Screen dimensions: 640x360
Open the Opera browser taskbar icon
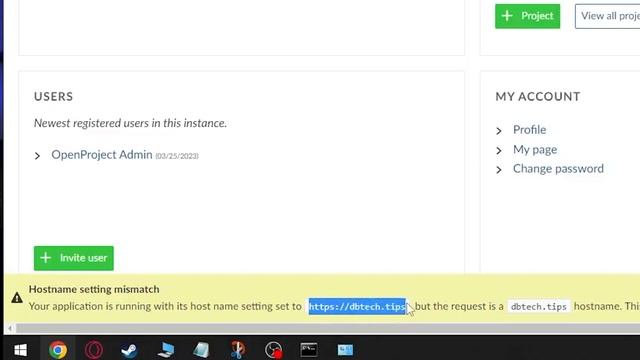tap(93, 350)
